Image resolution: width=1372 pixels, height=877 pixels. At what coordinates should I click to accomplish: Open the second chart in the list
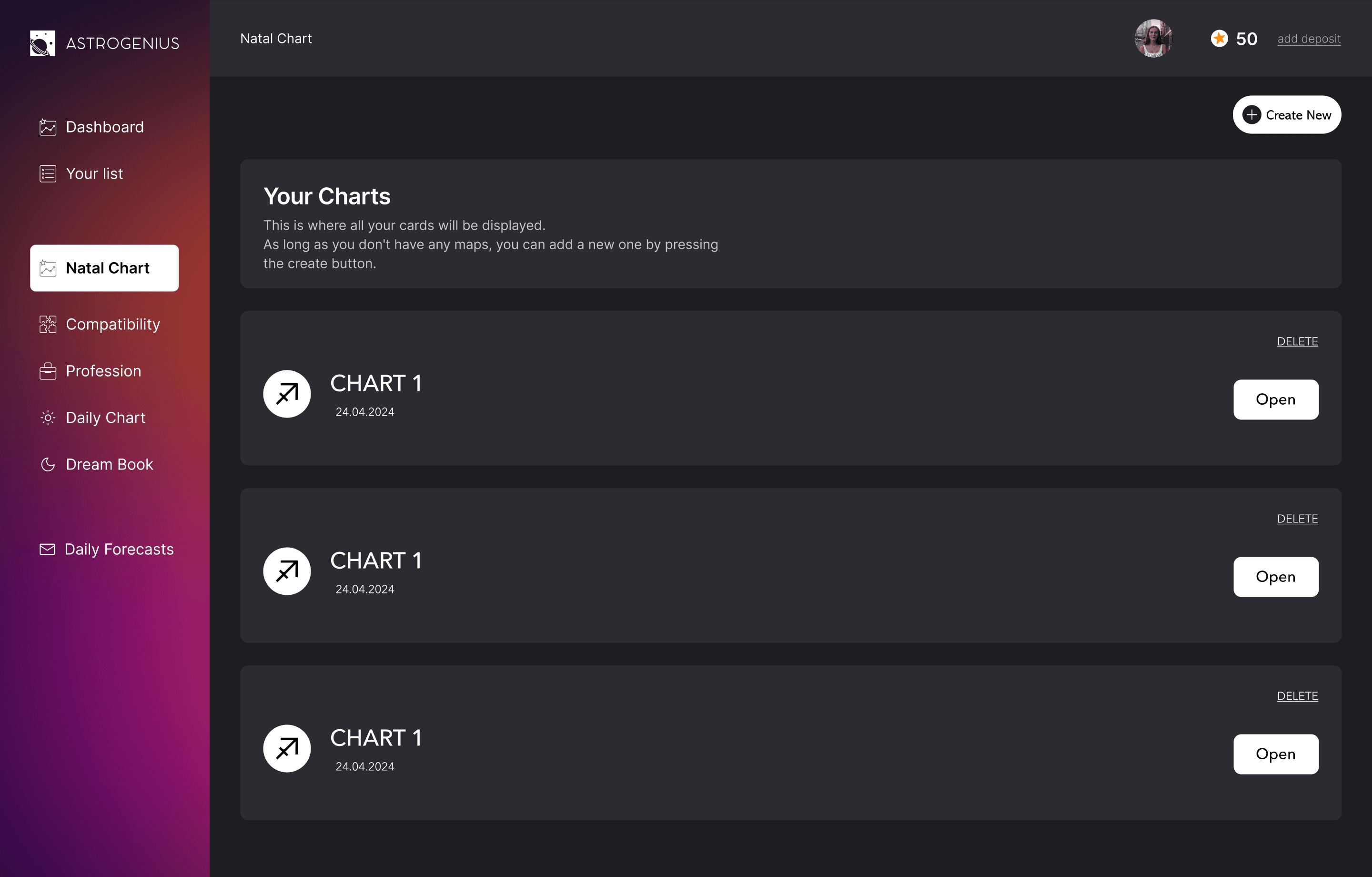click(x=1275, y=577)
